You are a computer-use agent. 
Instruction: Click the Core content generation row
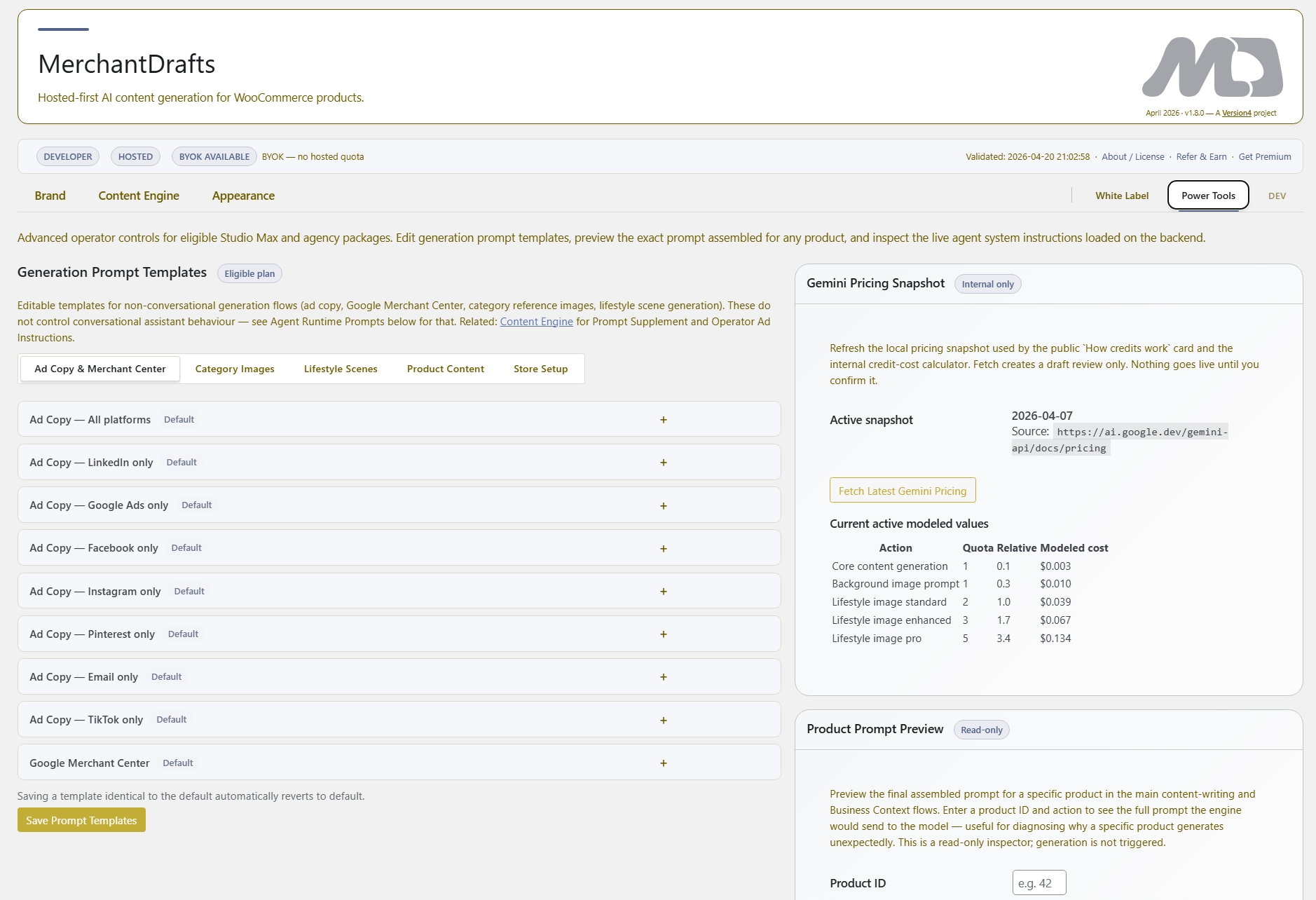[969, 566]
